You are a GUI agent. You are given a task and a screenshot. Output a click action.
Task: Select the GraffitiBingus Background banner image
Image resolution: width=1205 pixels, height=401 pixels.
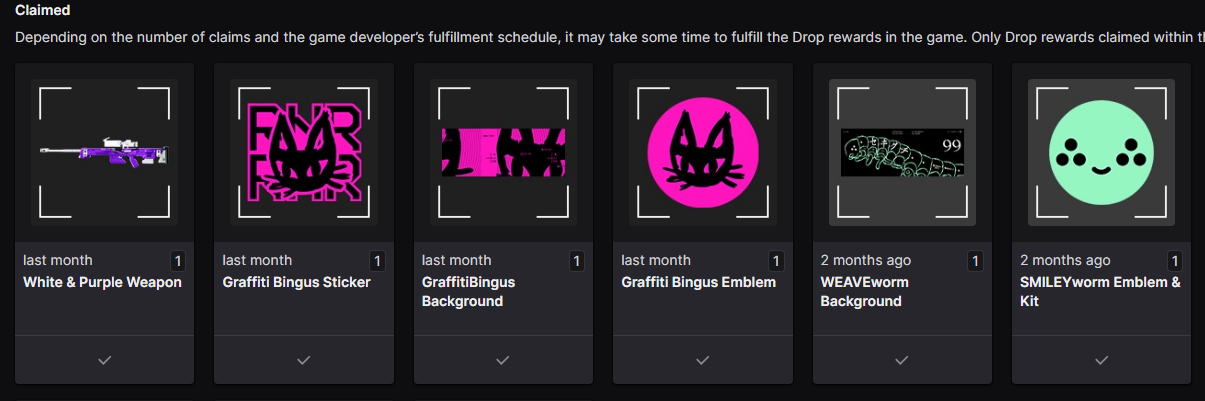click(x=503, y=152)
